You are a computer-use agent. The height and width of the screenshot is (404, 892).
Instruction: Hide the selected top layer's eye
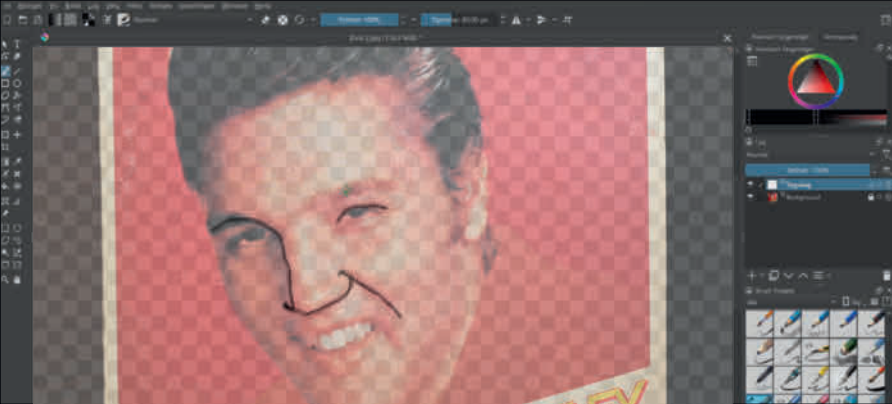[x=751, y=184]
